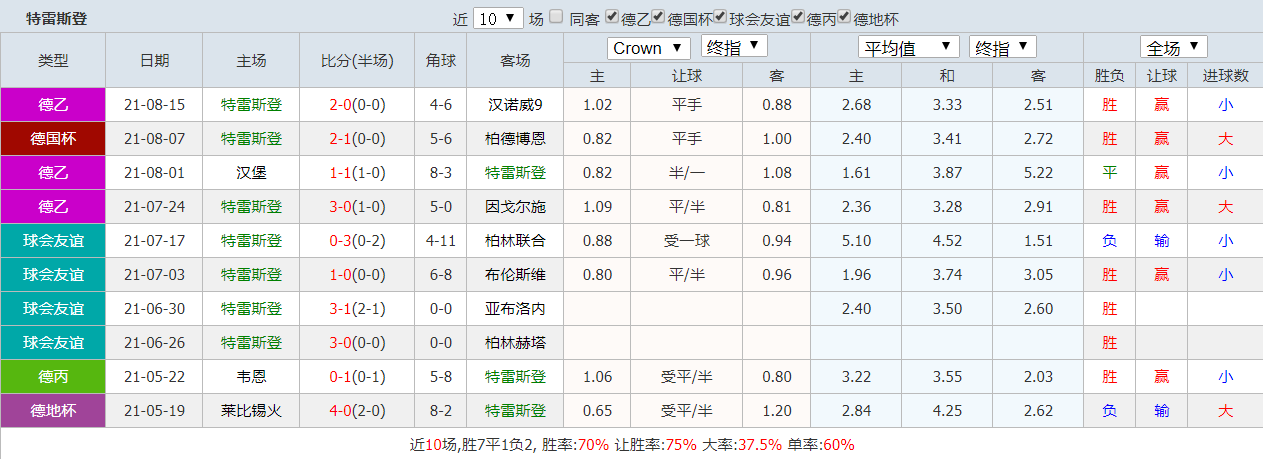This screenshot has width=1263, height=459.
Task: Click average away odds 5.22
Action: tap(1038, 172)
